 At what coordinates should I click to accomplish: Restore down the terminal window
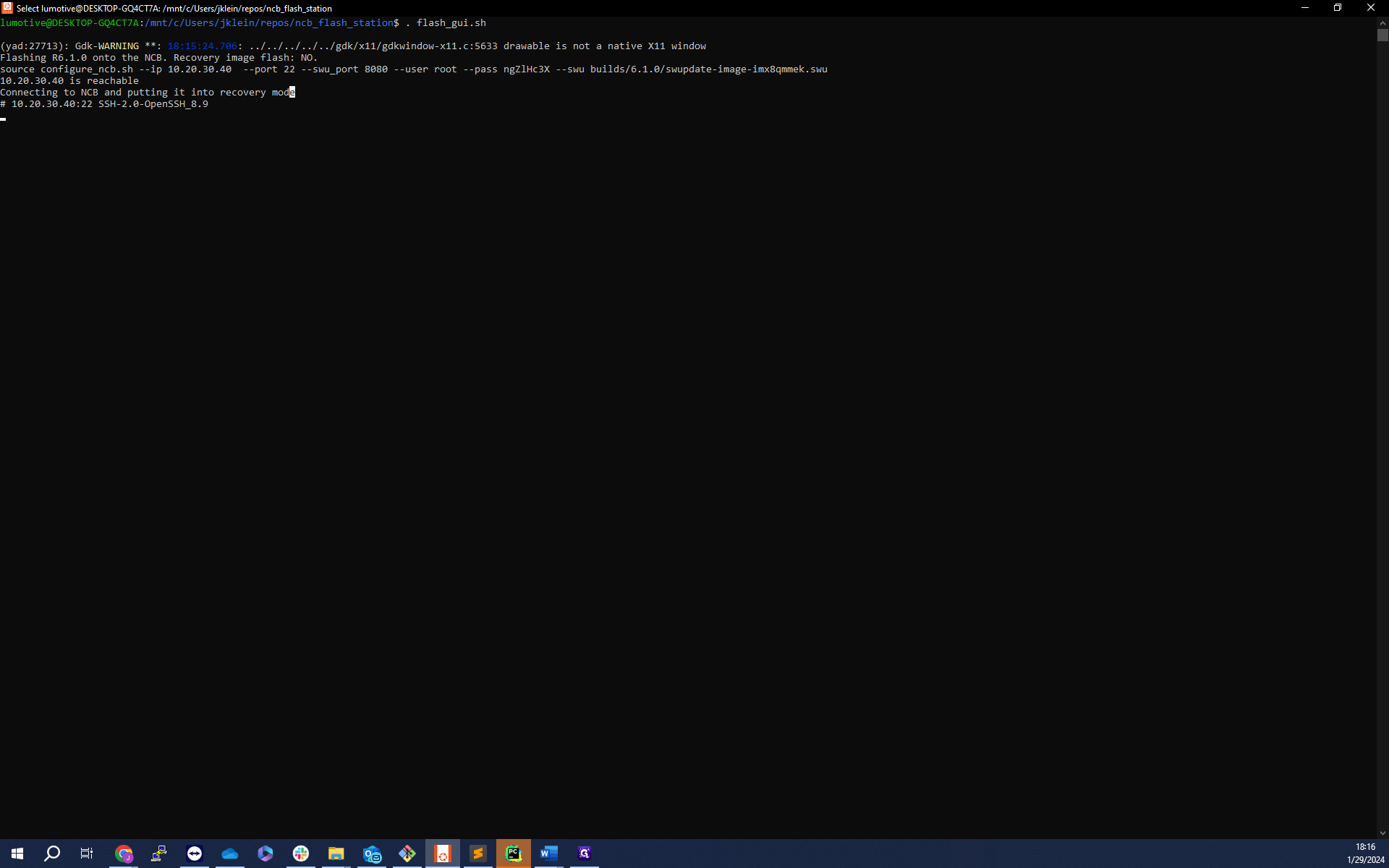1338,8
